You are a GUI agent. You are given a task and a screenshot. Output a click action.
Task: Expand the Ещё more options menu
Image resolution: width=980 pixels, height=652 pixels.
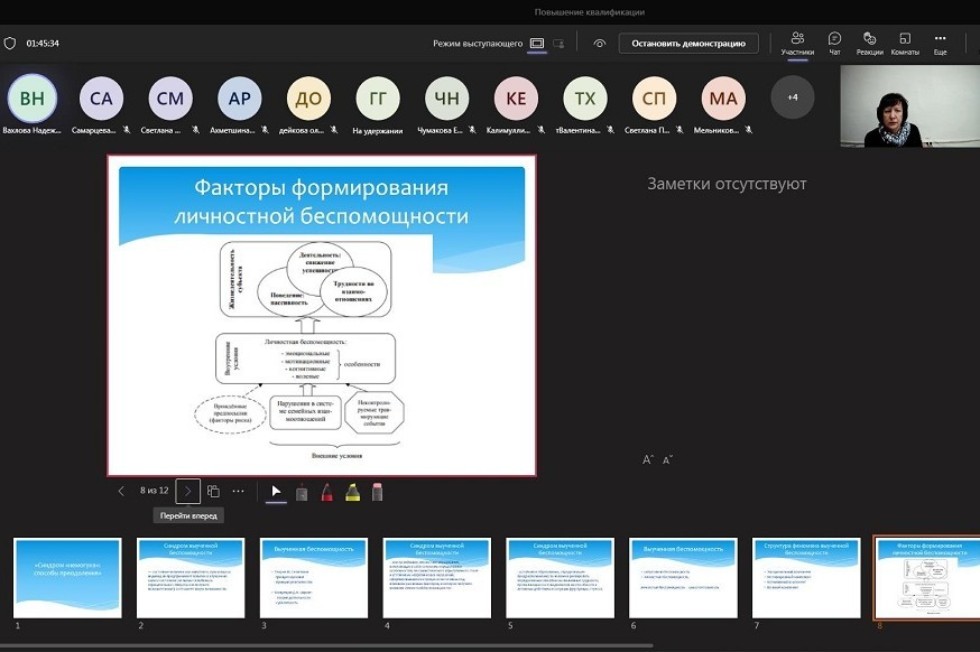tap(940, 43)
